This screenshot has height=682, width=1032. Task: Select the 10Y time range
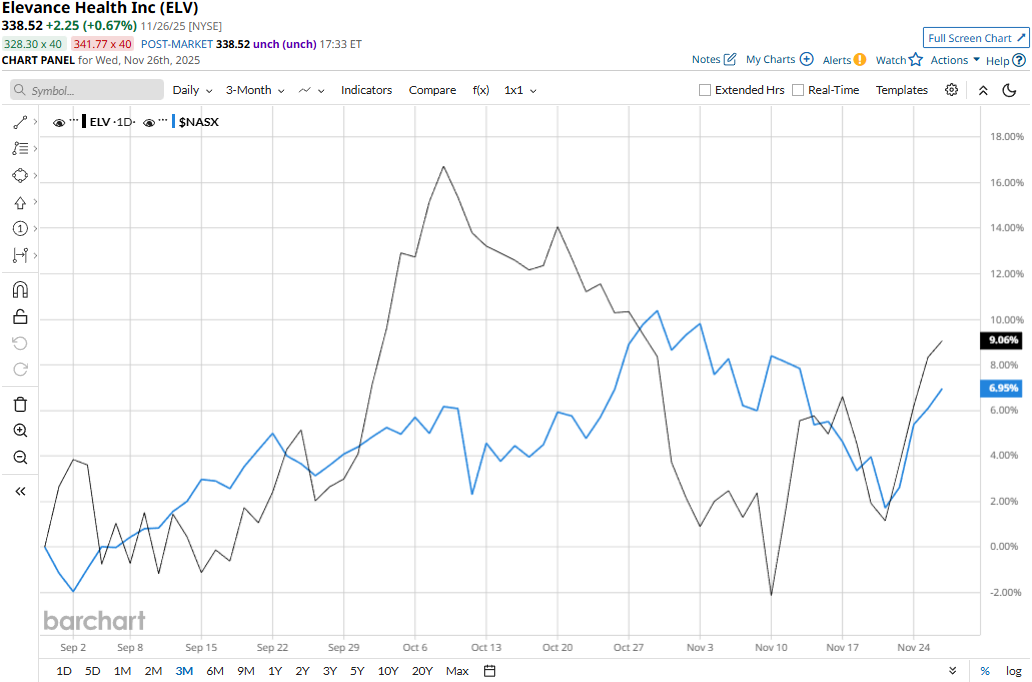click(388, 671)
